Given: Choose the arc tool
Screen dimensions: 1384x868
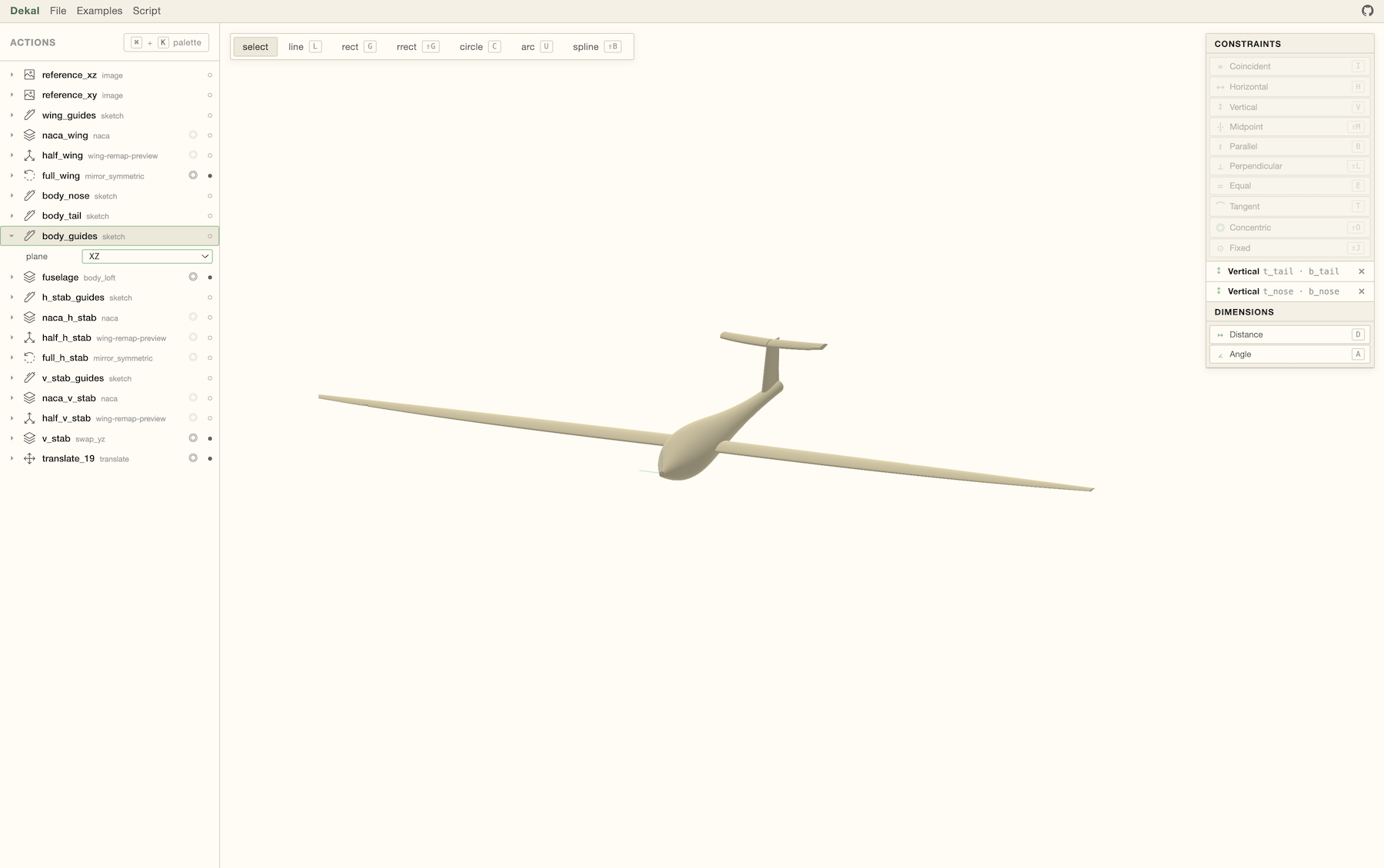Looking at the screenshot, I should tap(537, 47).
